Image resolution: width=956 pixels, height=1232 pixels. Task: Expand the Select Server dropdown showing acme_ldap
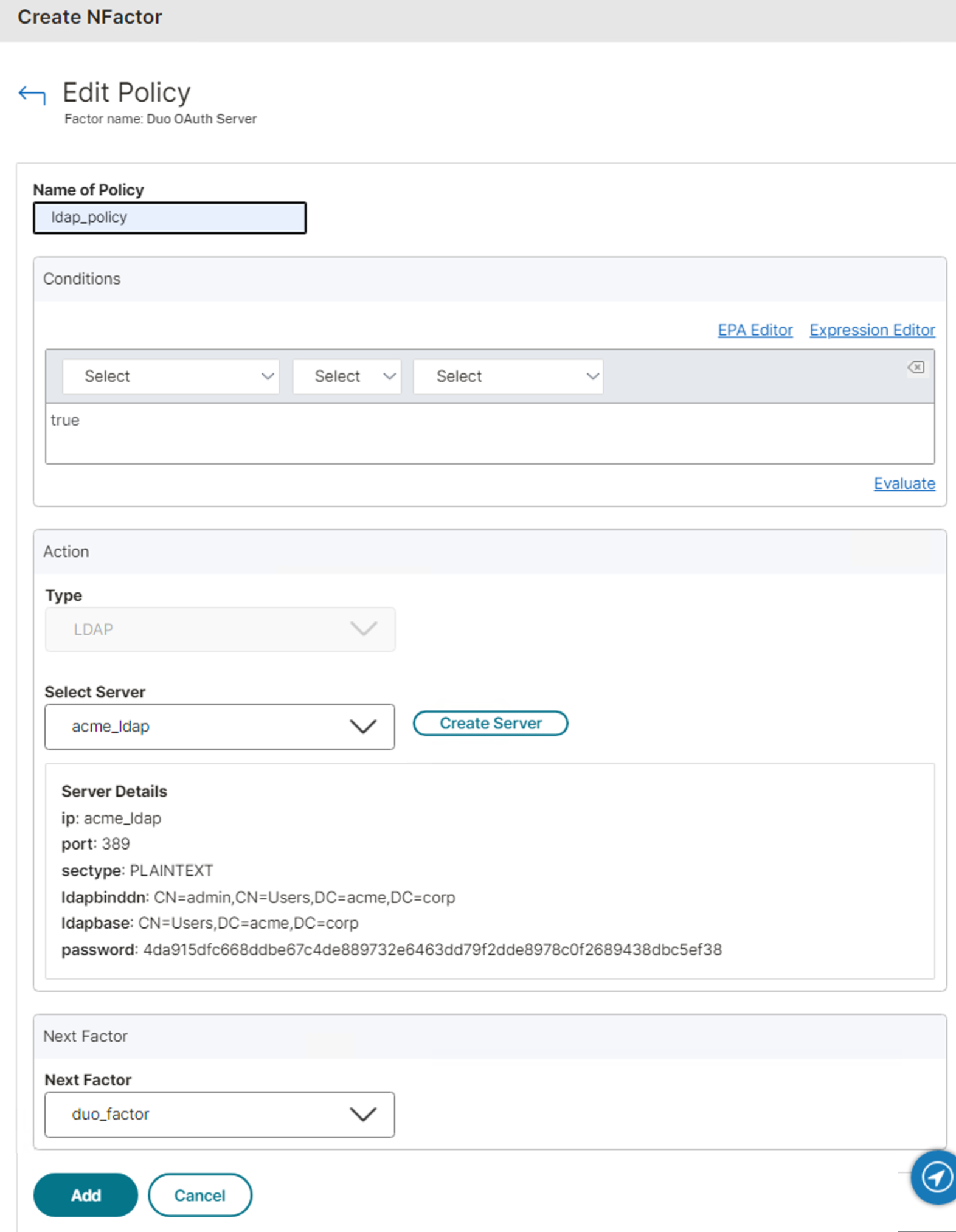click(x=220, y=727)
